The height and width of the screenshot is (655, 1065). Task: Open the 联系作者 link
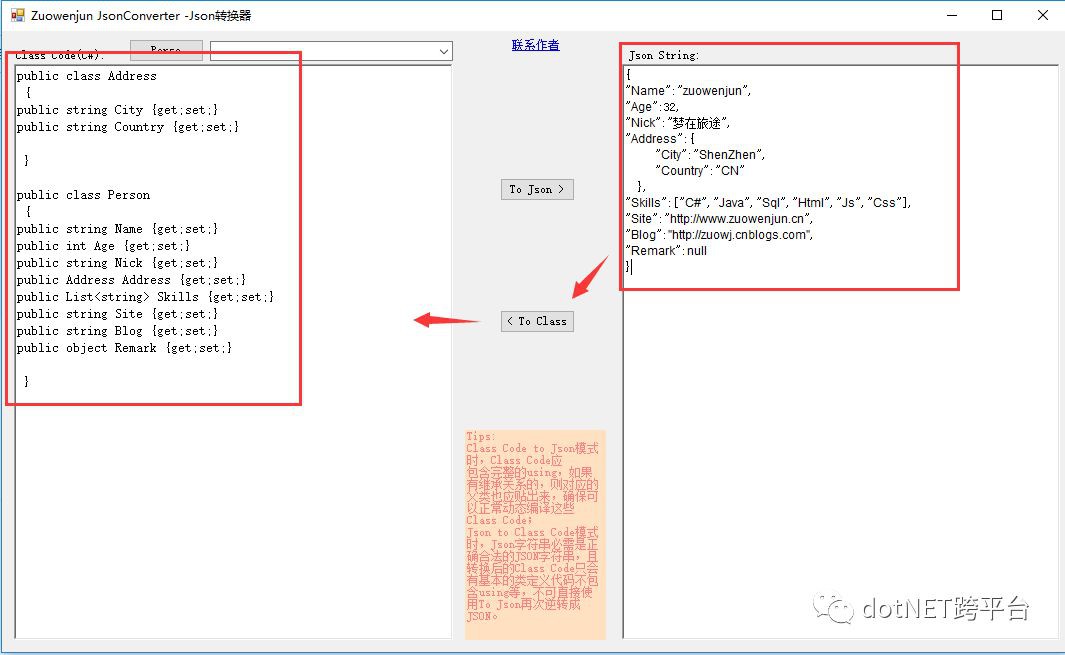tap(535, 45)
